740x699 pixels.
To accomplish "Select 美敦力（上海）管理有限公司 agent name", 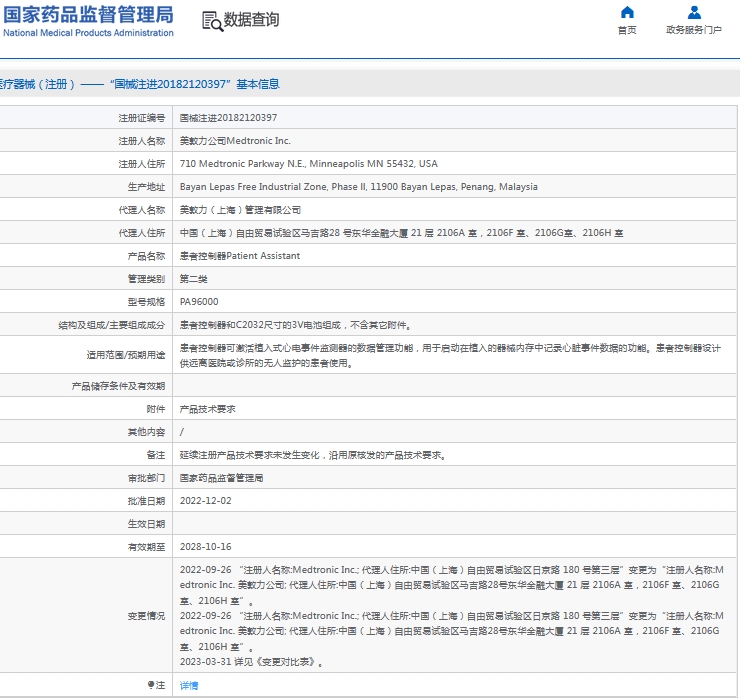I will [240, 210].
